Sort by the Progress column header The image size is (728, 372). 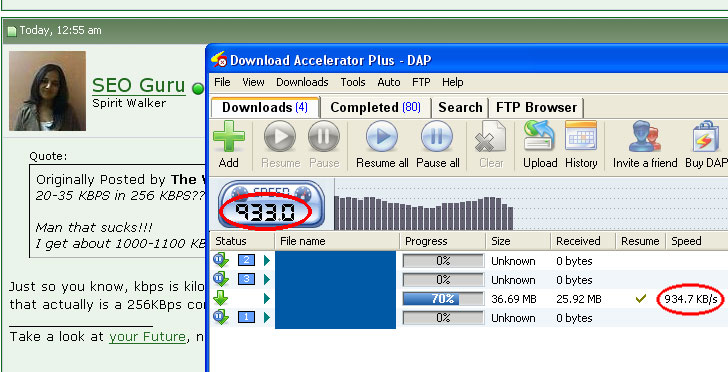coord(443,241)
